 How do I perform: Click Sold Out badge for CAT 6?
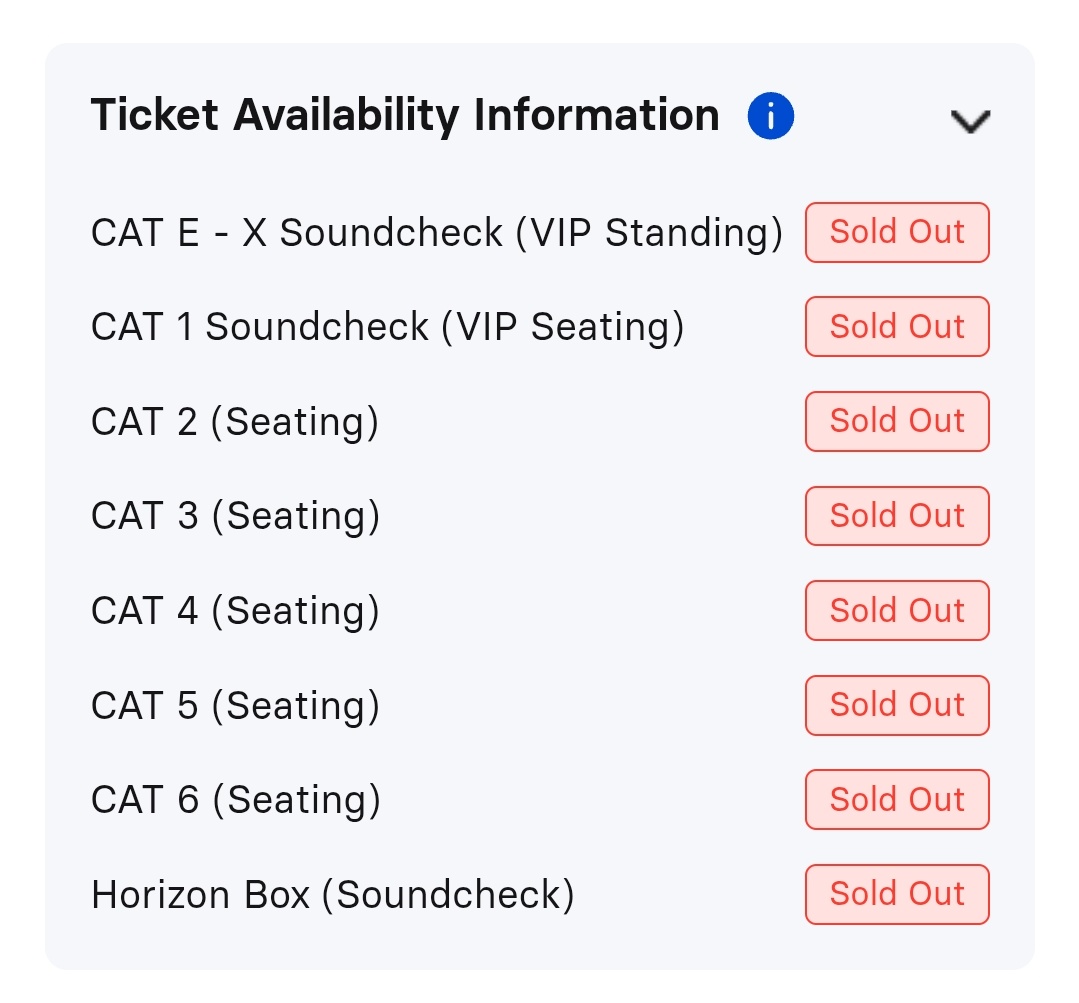pyautogui.click(x=897, y=800)
